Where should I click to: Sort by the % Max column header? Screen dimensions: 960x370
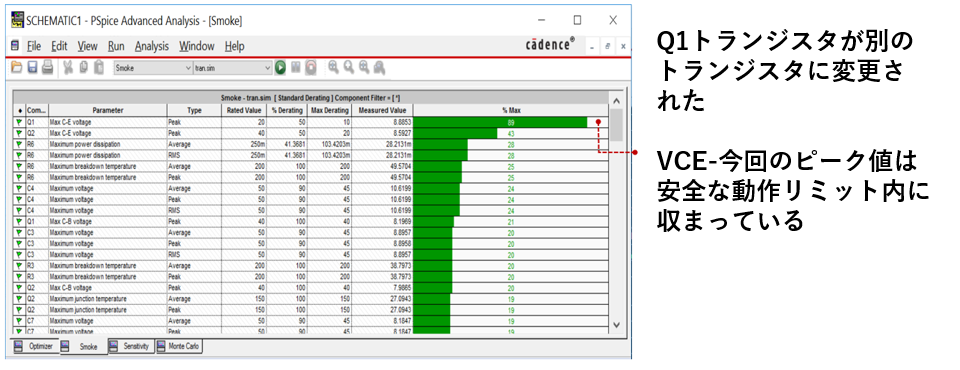pyautogui.click(x=511, y=110)
